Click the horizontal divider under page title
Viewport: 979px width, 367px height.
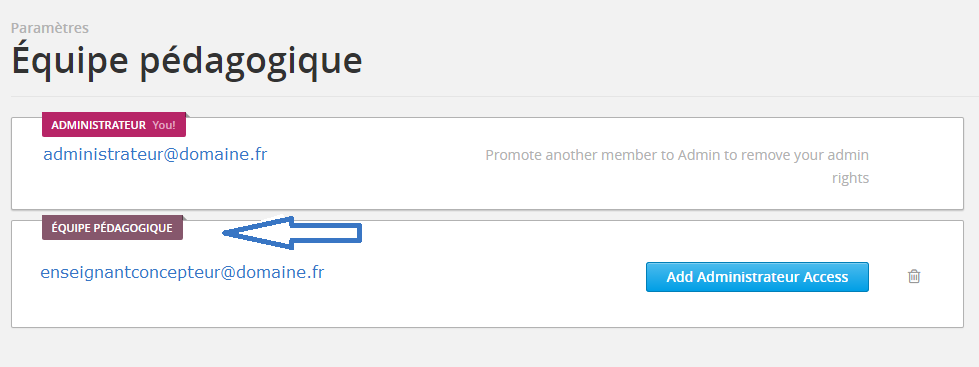tap(494, 96)
